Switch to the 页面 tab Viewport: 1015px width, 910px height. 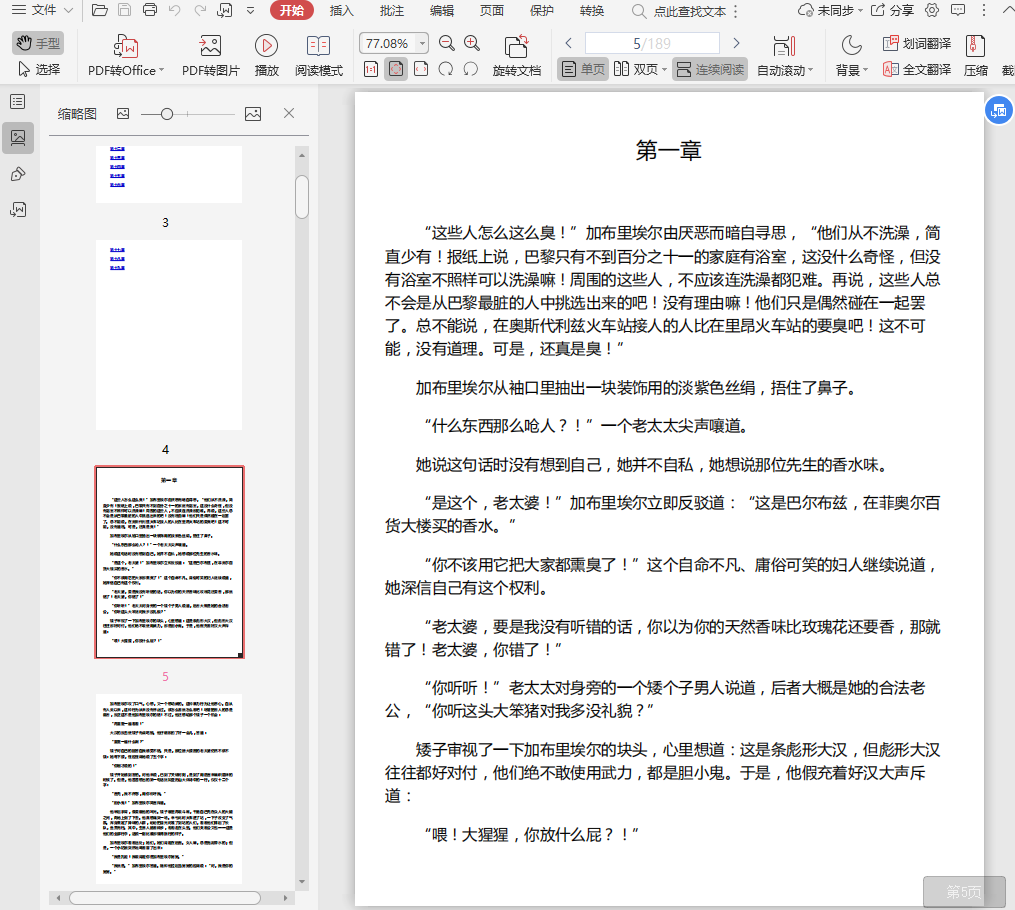[x=491, y=11]
